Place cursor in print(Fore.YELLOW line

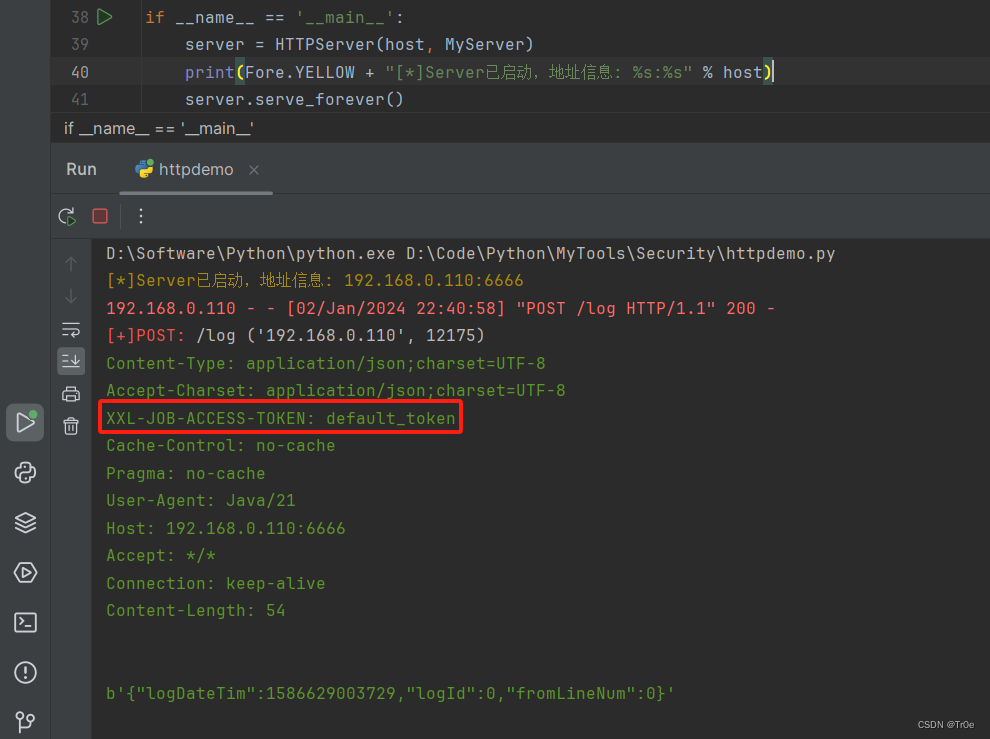click(x=479, y=72)
